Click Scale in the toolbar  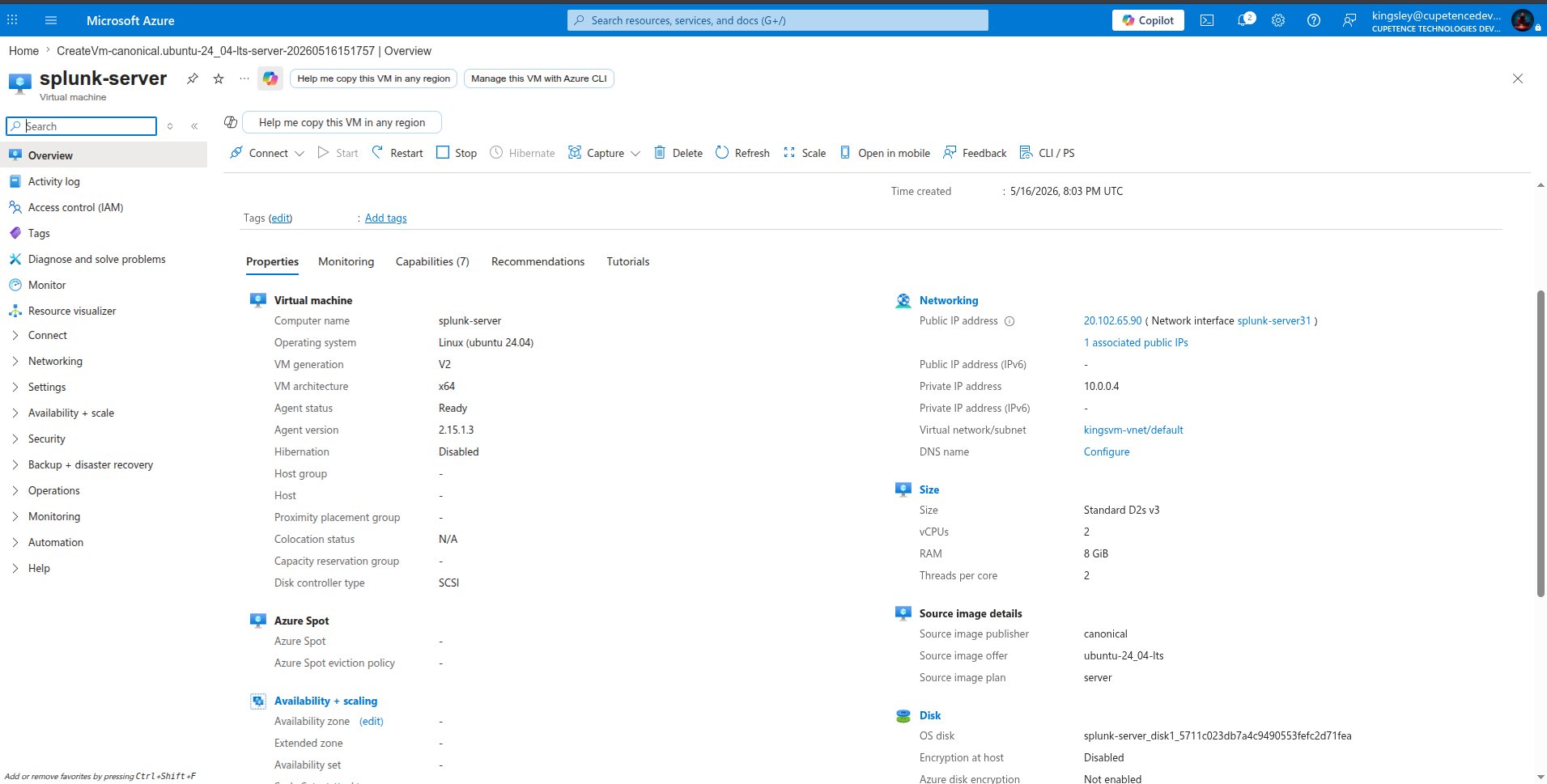click(805, 153)
